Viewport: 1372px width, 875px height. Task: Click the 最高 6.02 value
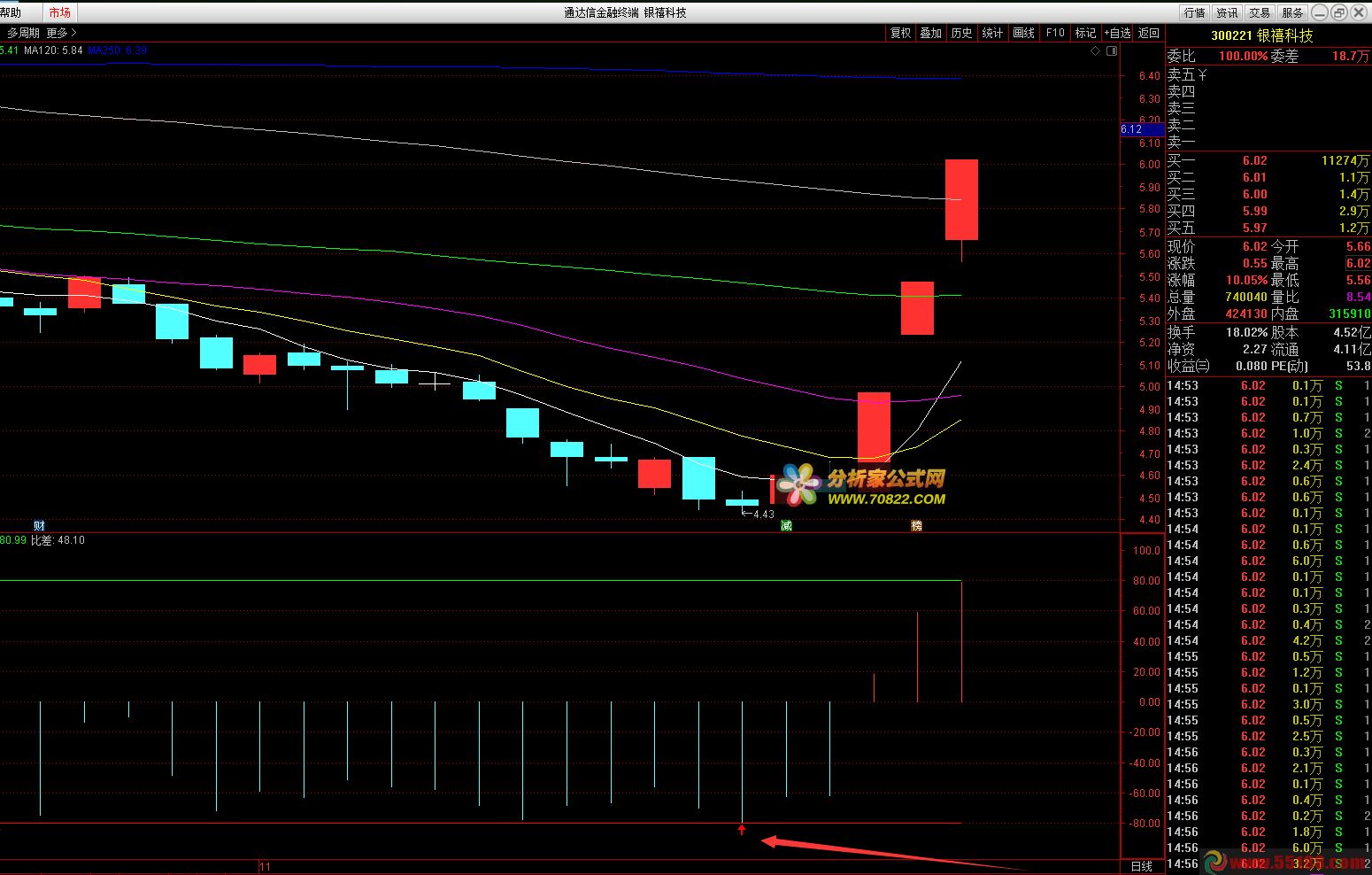(1358, 263)
